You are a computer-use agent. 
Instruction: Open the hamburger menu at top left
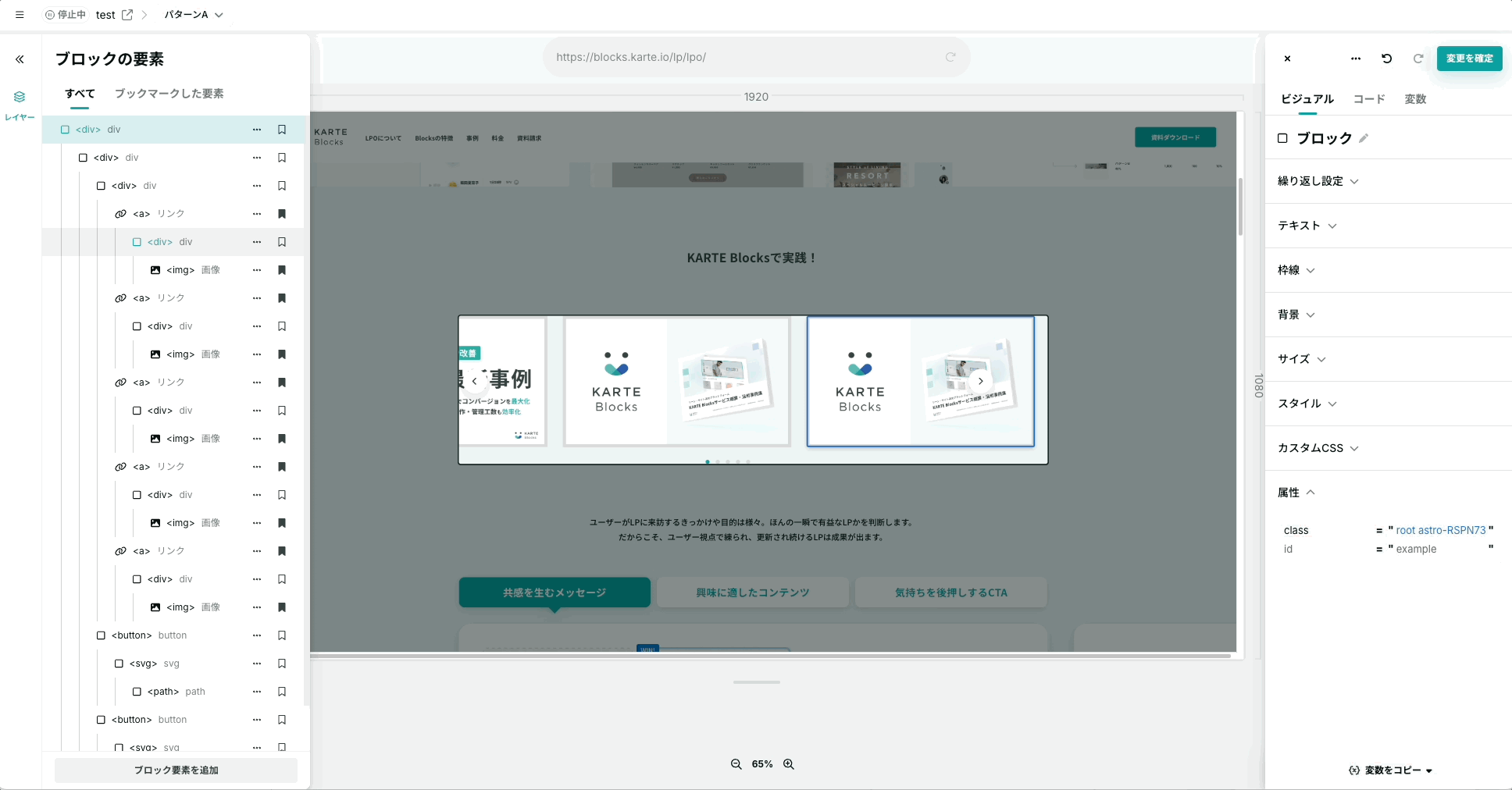[x=20, y=15]
